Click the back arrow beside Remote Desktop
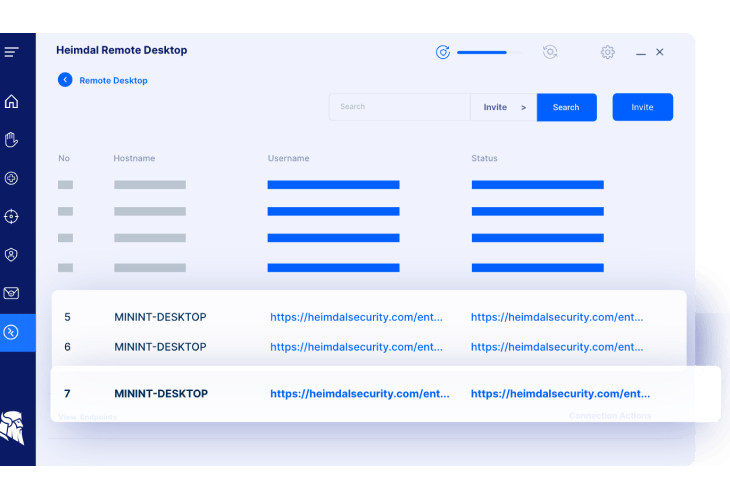Image resolution: width=730 pixels, height=500 pixels. (x=65, y=80)
